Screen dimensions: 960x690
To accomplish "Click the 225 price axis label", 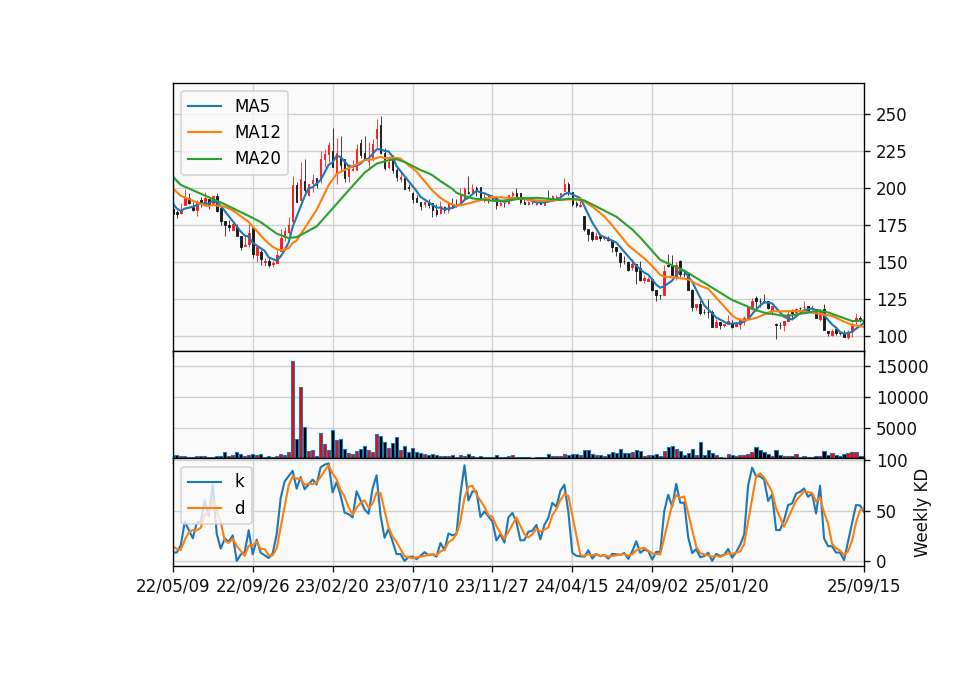I will click(891, 152).
